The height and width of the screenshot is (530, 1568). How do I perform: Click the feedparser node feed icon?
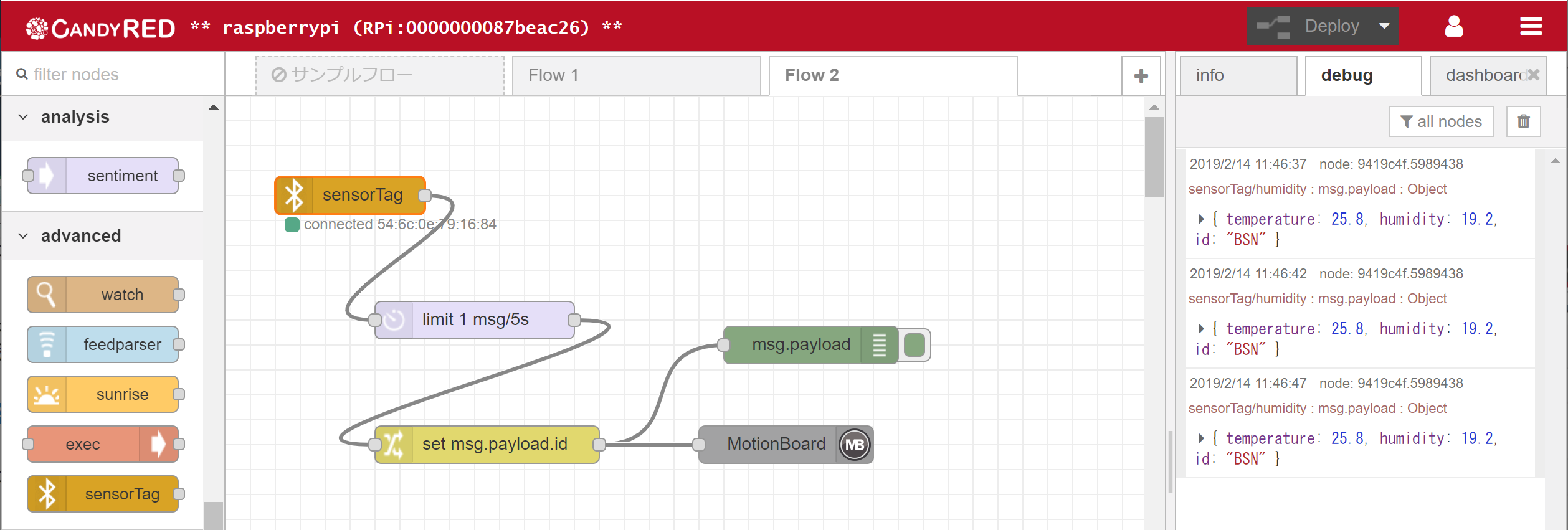point(47,344)
